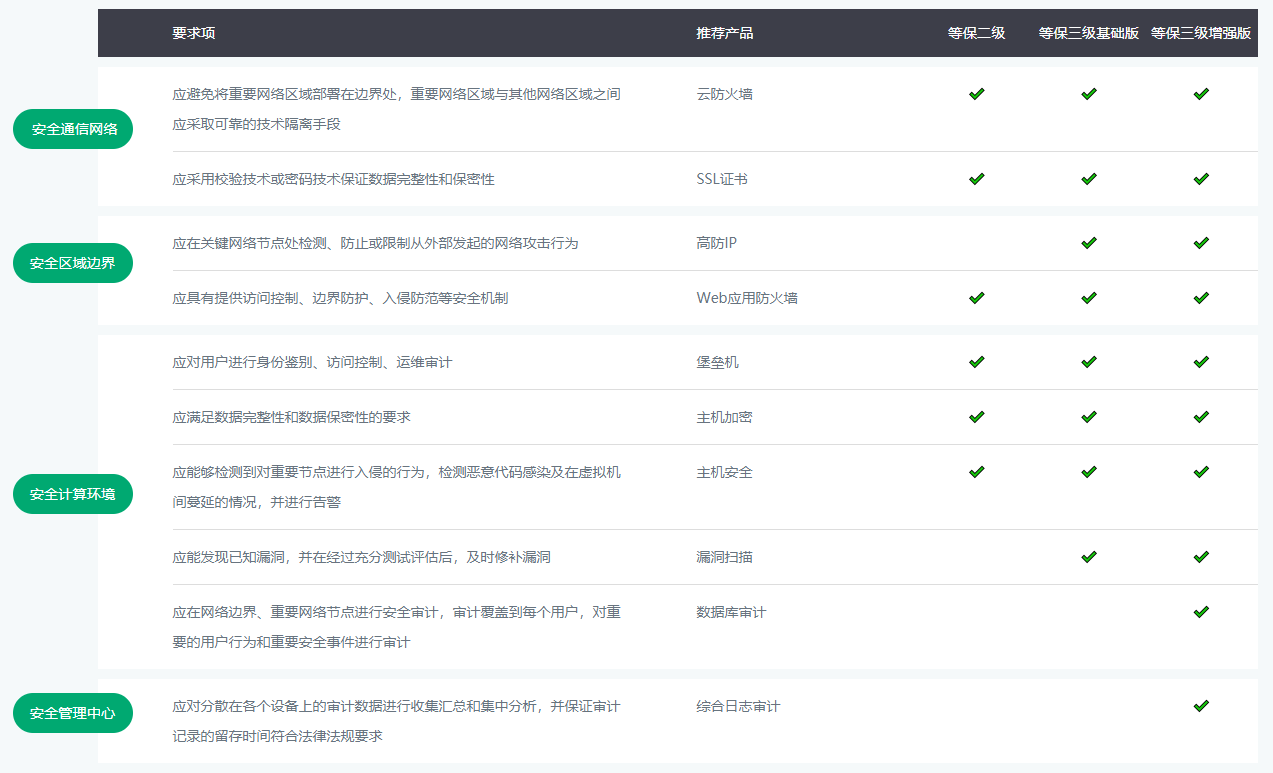Click 等保三级基础版 checkmark in the 堡垒机 row
The width and height of the screenshot is (1273, 773).
1089,362
